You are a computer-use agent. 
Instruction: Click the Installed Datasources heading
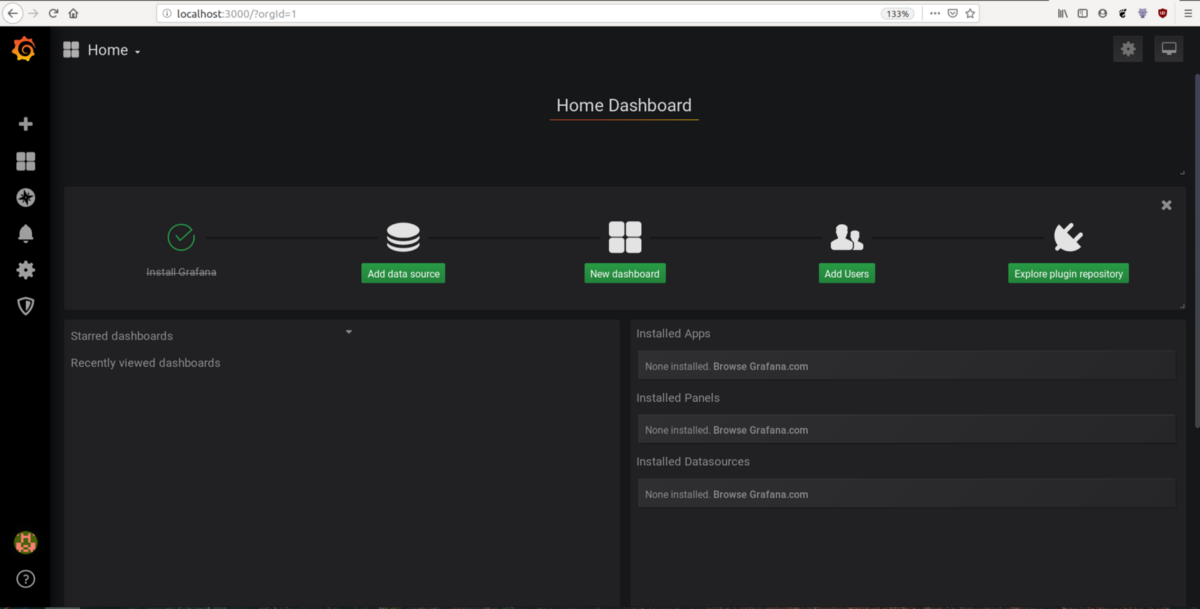pyautogui.click(x=693, y=461)
